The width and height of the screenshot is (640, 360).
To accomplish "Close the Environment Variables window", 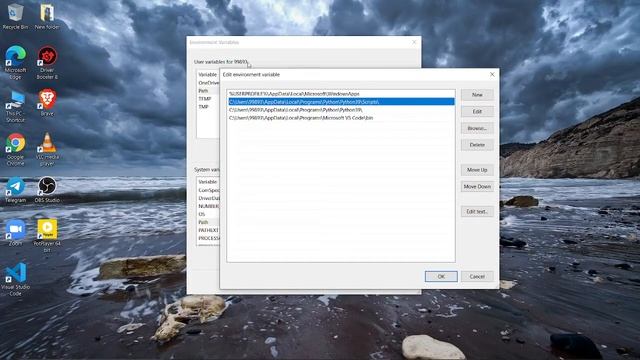I will (414, 42).
